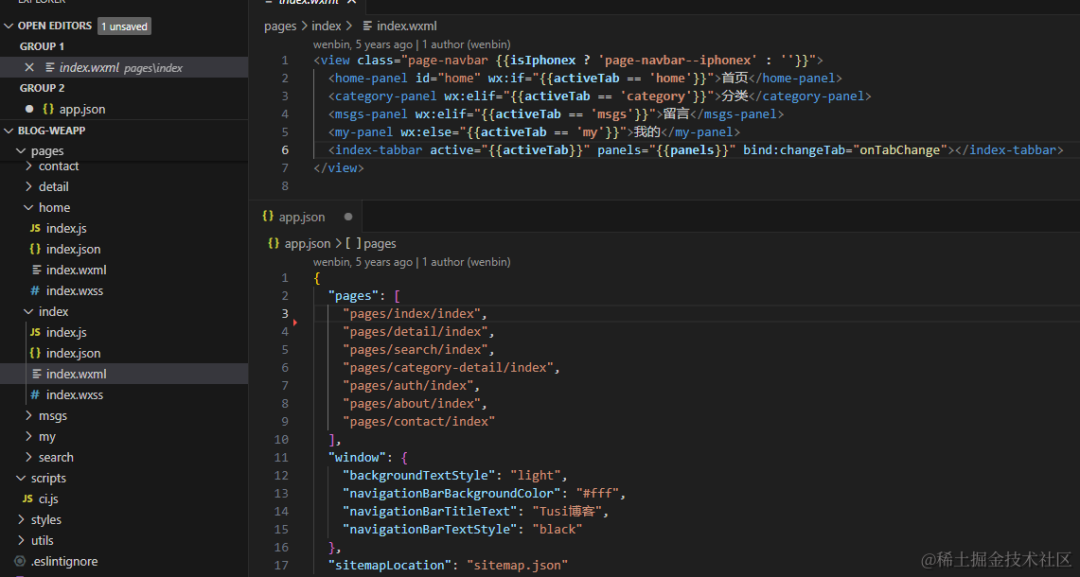Click app.json in the lower breadcrumb
1080x577 pixels.
[x=307, y=244]
